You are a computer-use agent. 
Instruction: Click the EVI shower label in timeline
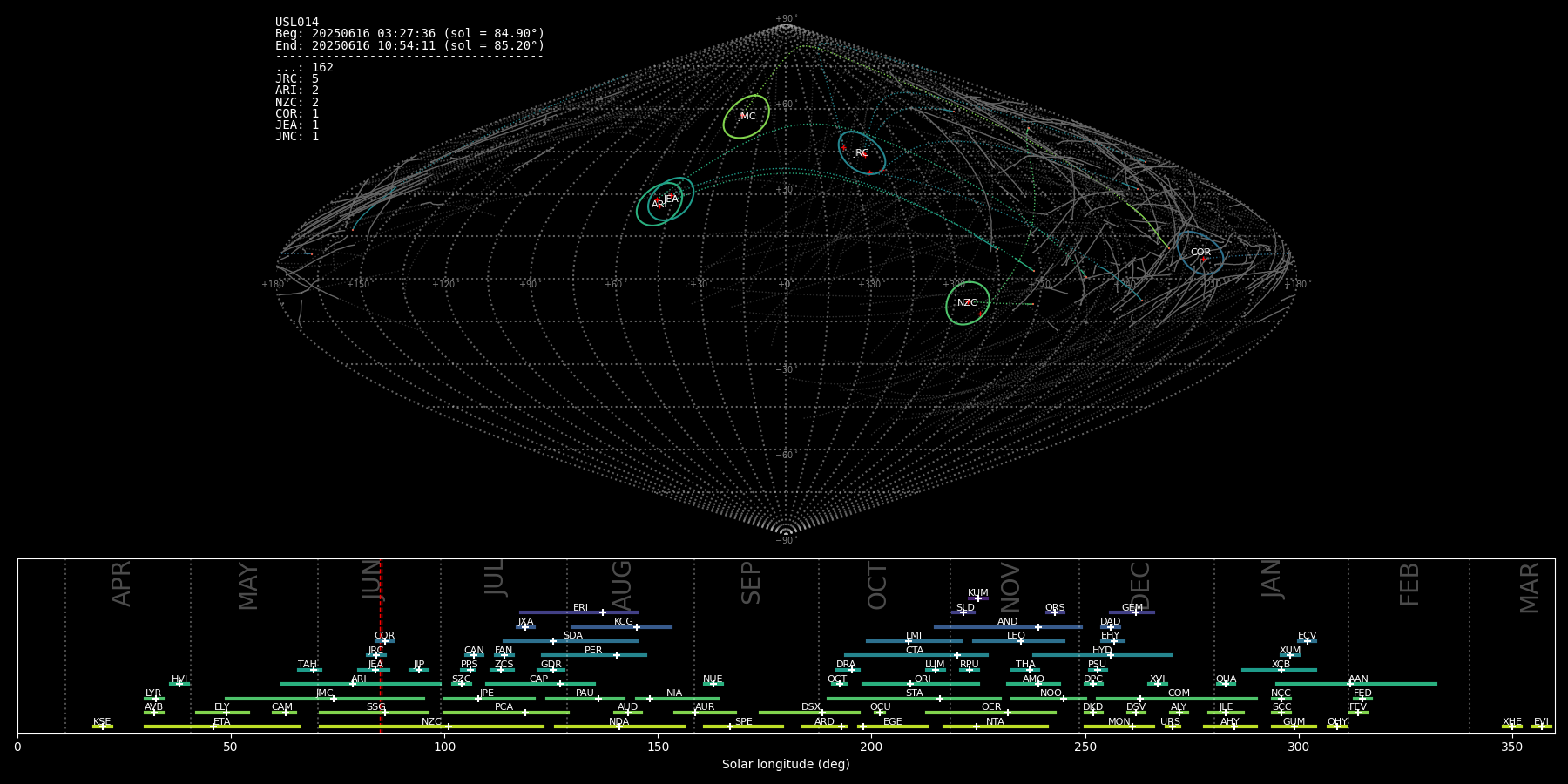pos(1541,721)
